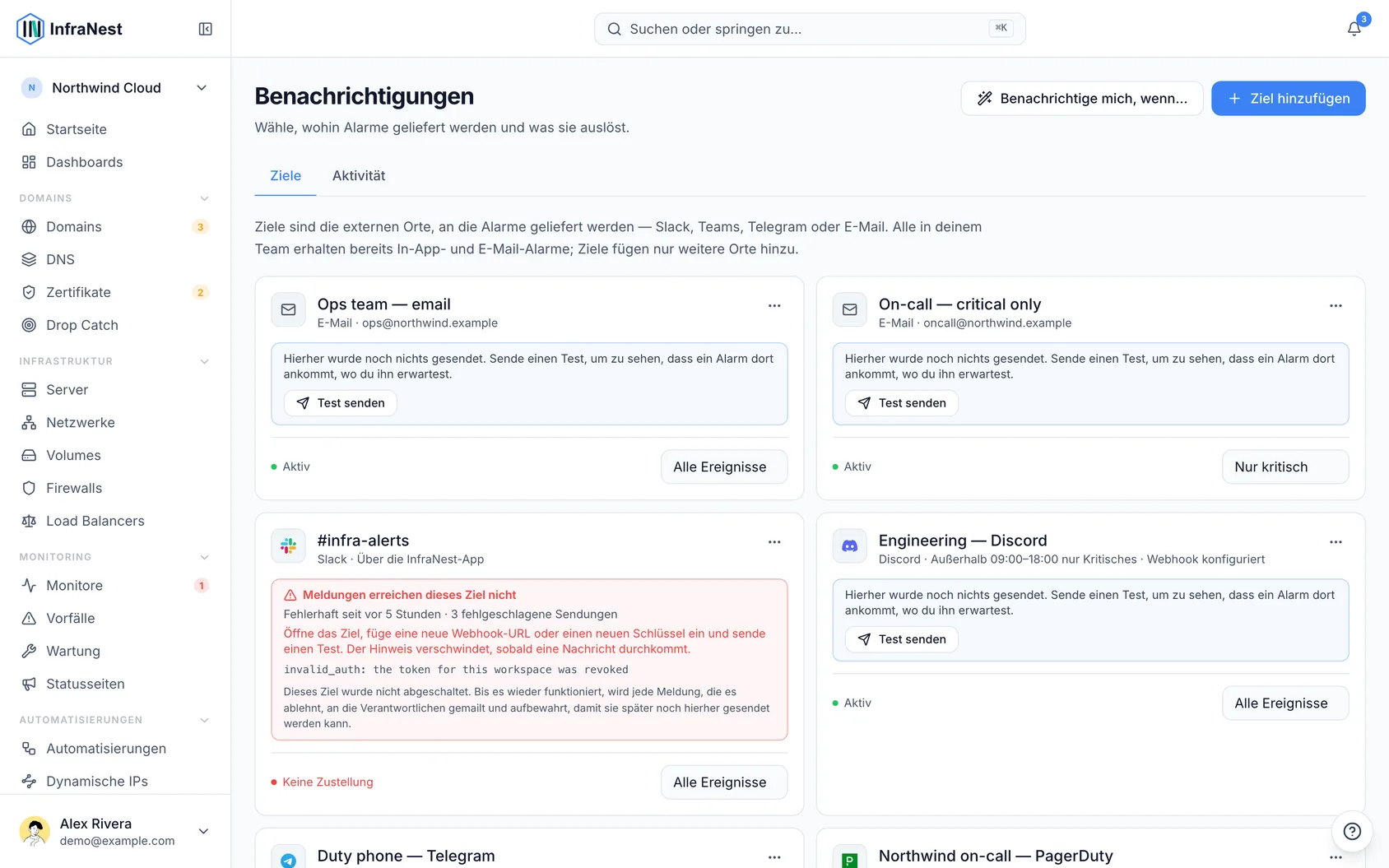Focus the Suchen oder springen zu search field
The image size is (1389, 868).
pyautogui.click(x=810, y=29)
